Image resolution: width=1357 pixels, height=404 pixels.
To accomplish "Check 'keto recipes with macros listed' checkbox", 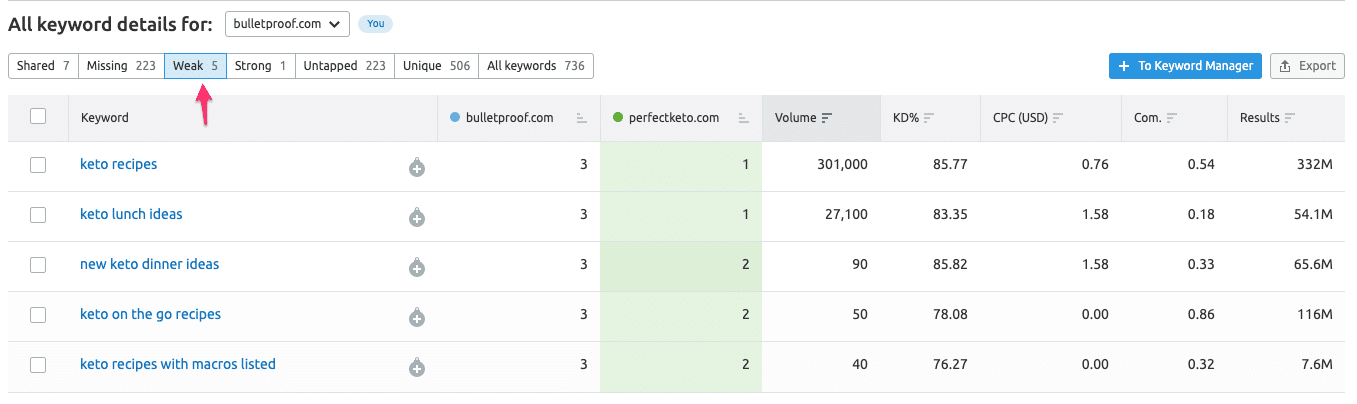I will pyautogui.click(x=38, y=365).
